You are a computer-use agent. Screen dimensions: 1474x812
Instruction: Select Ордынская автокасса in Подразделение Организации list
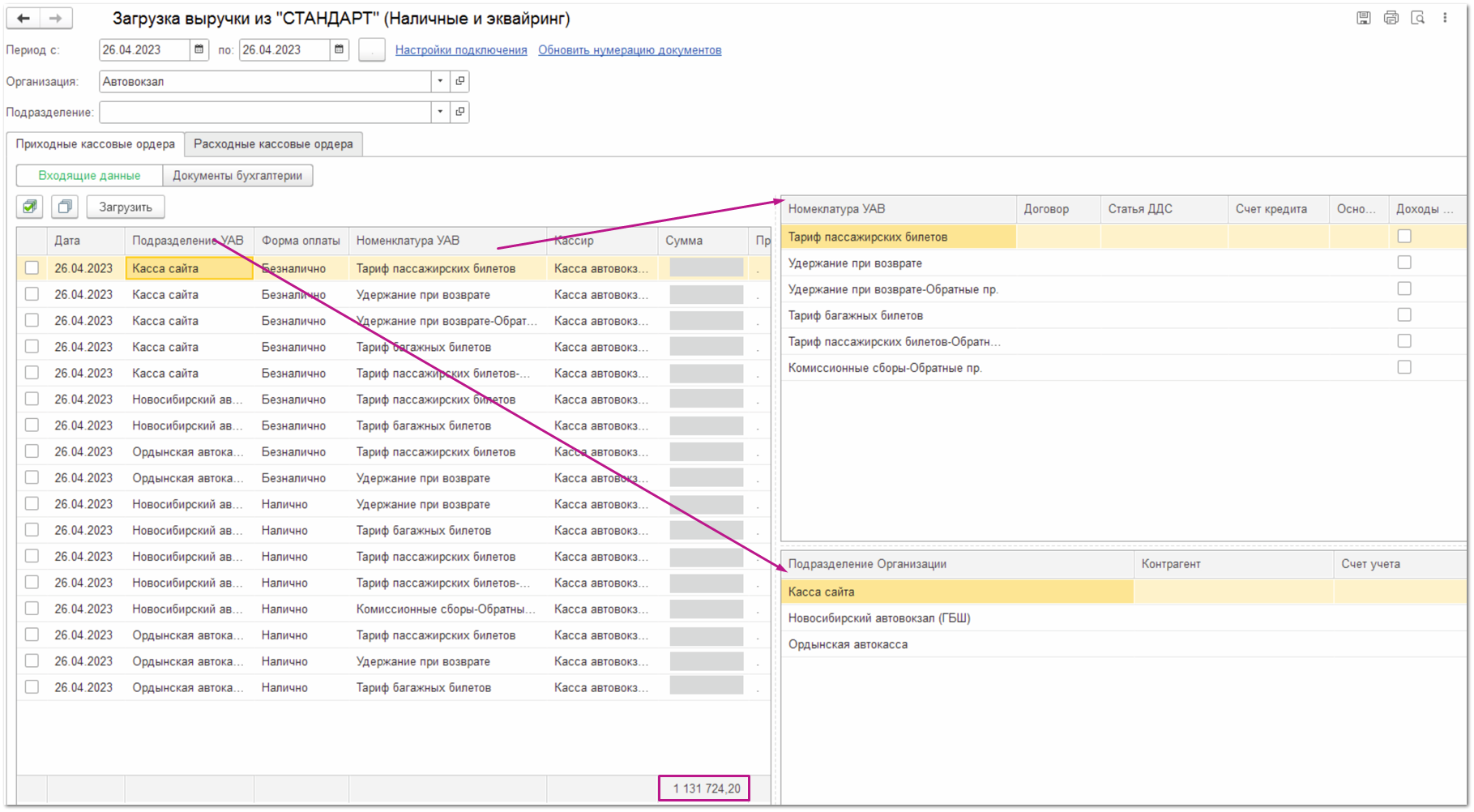[x=848, y=644]
